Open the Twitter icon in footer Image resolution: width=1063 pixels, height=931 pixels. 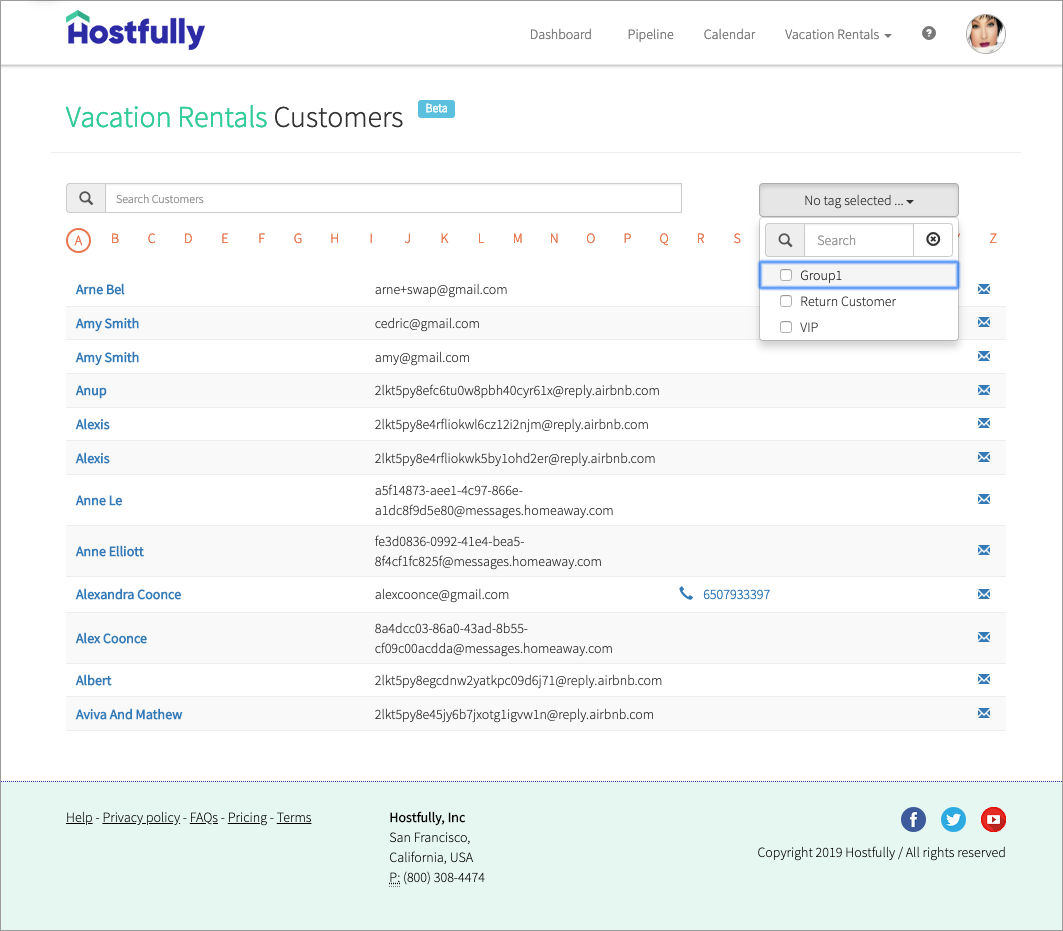point(953,819)
